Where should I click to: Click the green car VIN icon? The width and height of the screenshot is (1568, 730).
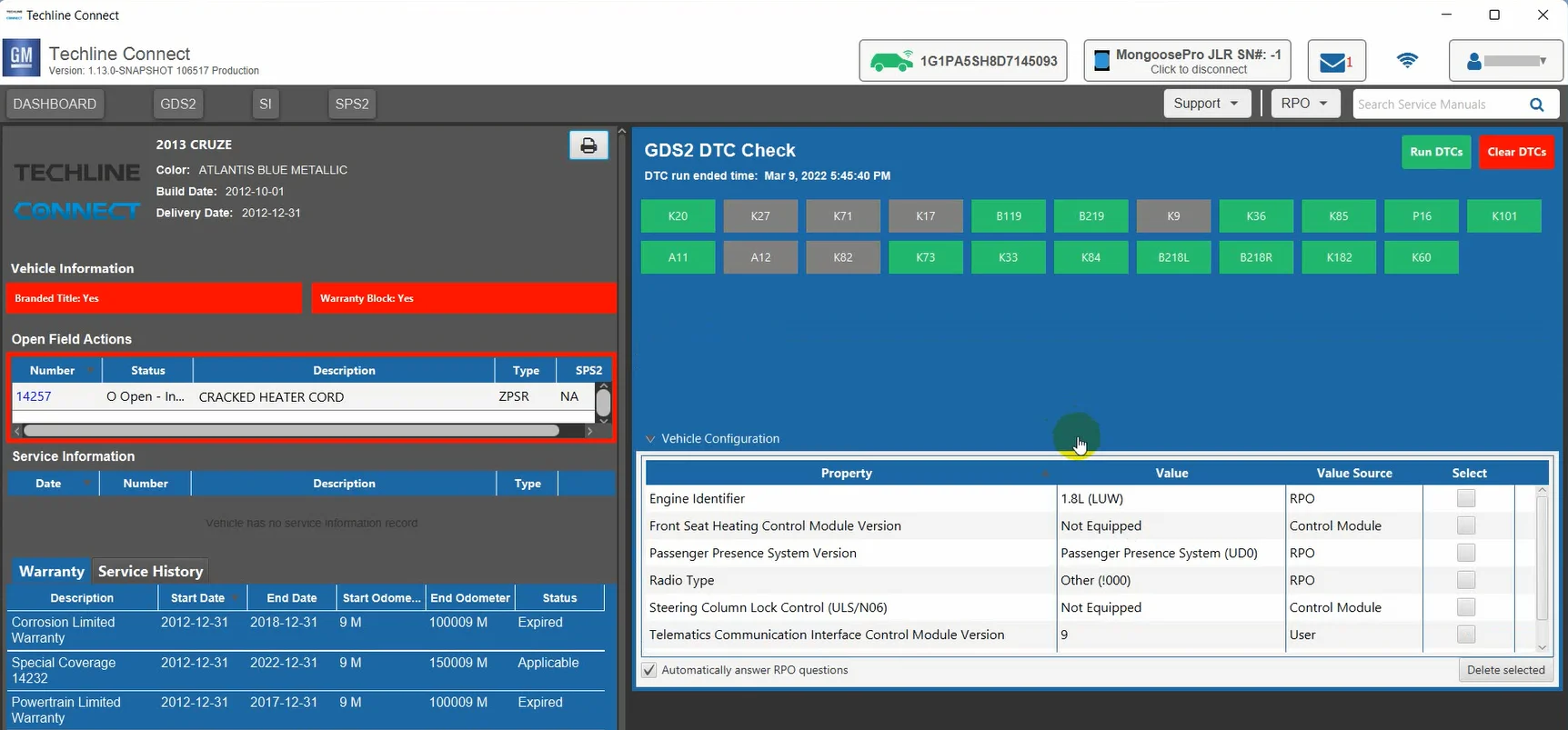890,62
